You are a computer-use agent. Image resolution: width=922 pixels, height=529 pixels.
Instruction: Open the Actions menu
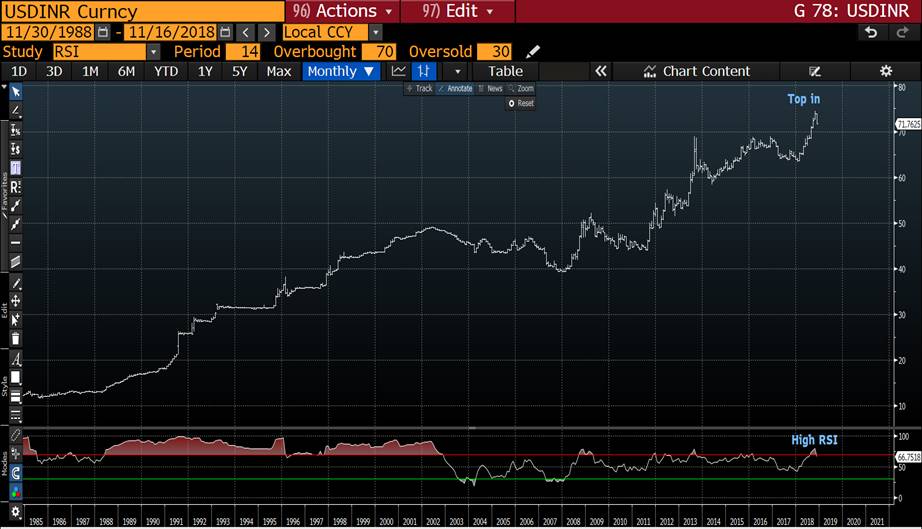343,11
